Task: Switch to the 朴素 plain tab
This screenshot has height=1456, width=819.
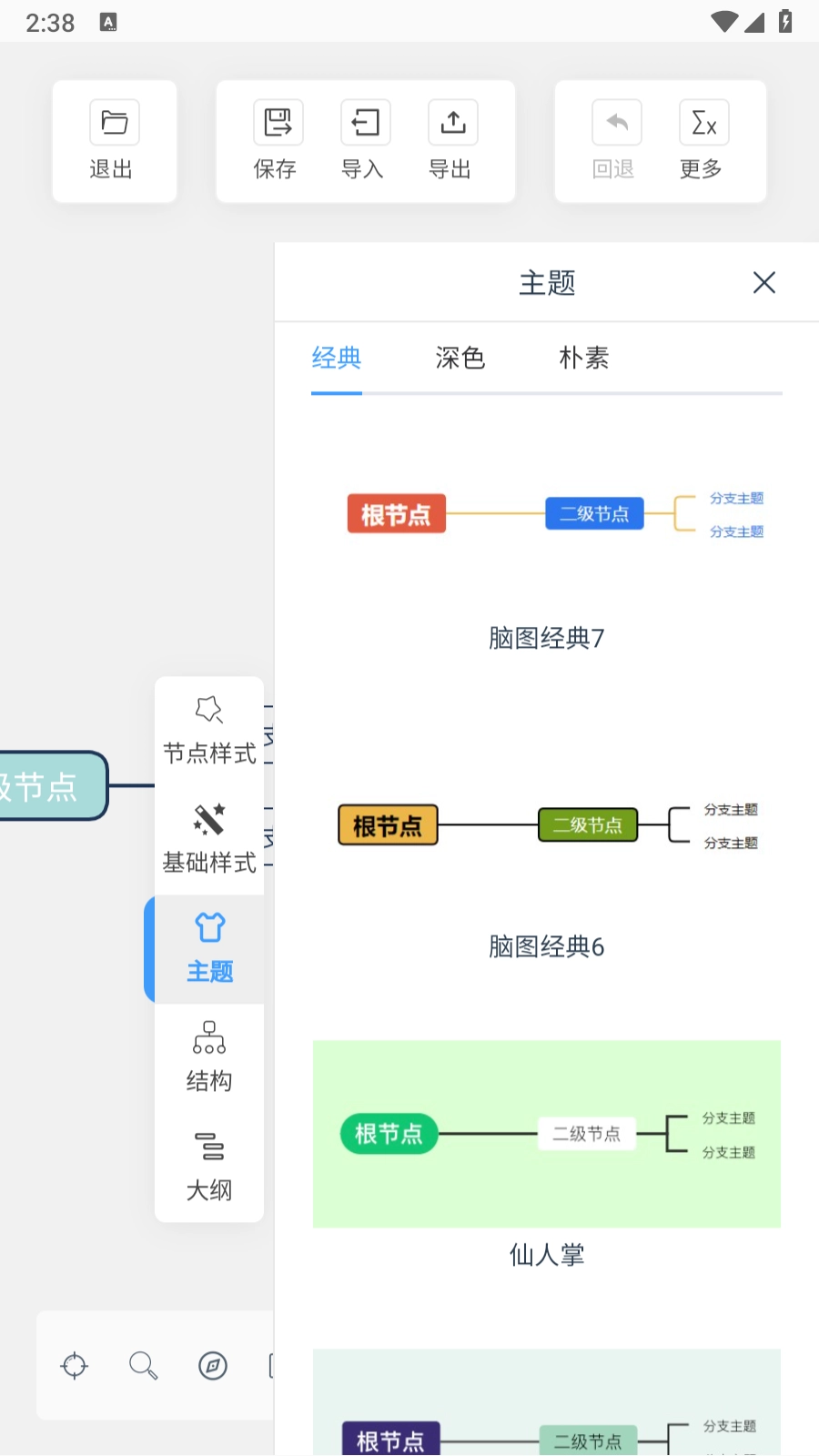Action: coord(583,359)
